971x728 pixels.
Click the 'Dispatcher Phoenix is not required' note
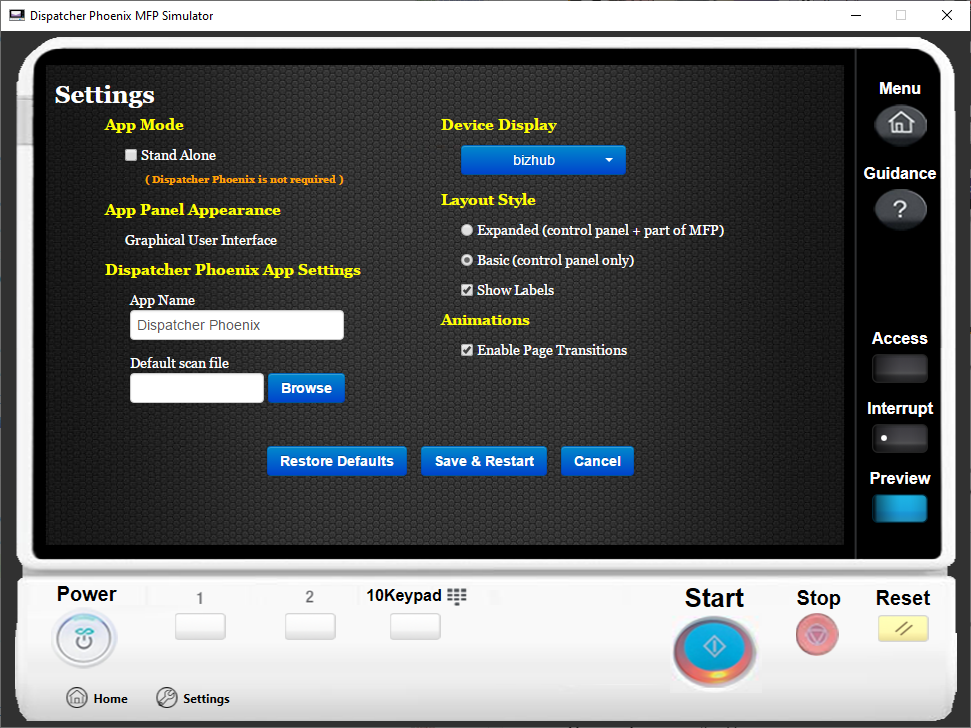tap(244, 180)
